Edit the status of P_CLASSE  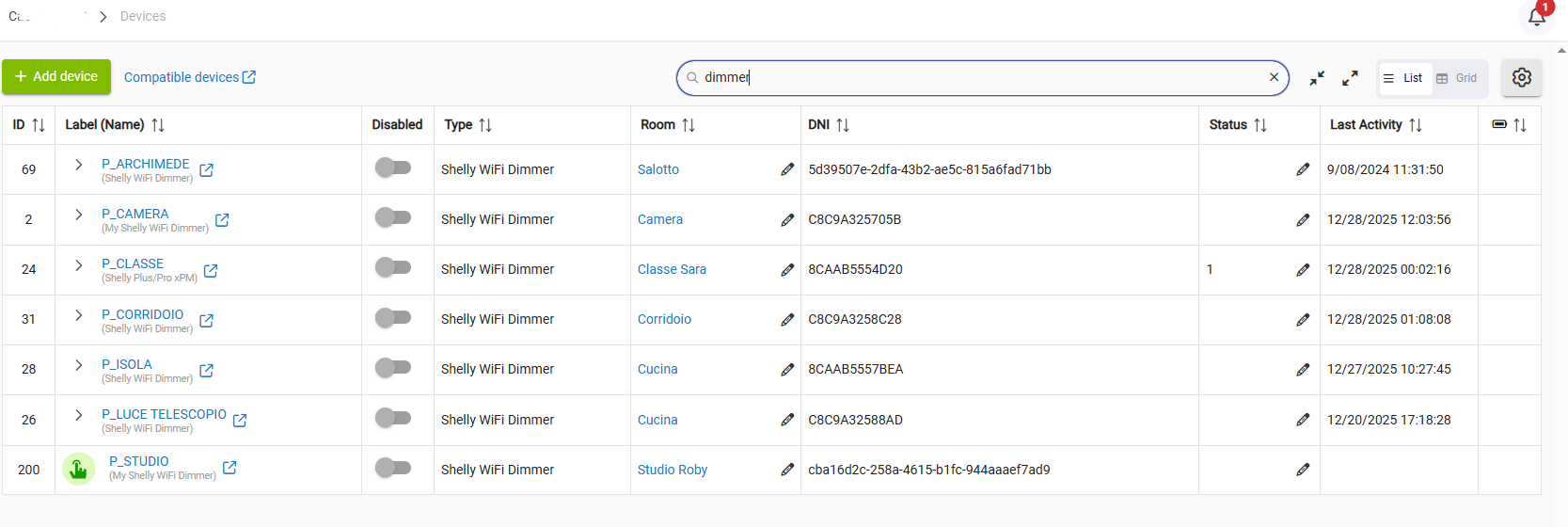(x=1302, y=270)
